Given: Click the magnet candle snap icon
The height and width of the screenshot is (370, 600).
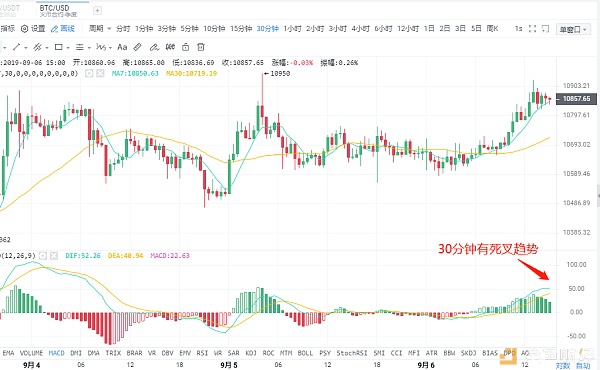Looking at the screenshot, I should coord(170,47).
